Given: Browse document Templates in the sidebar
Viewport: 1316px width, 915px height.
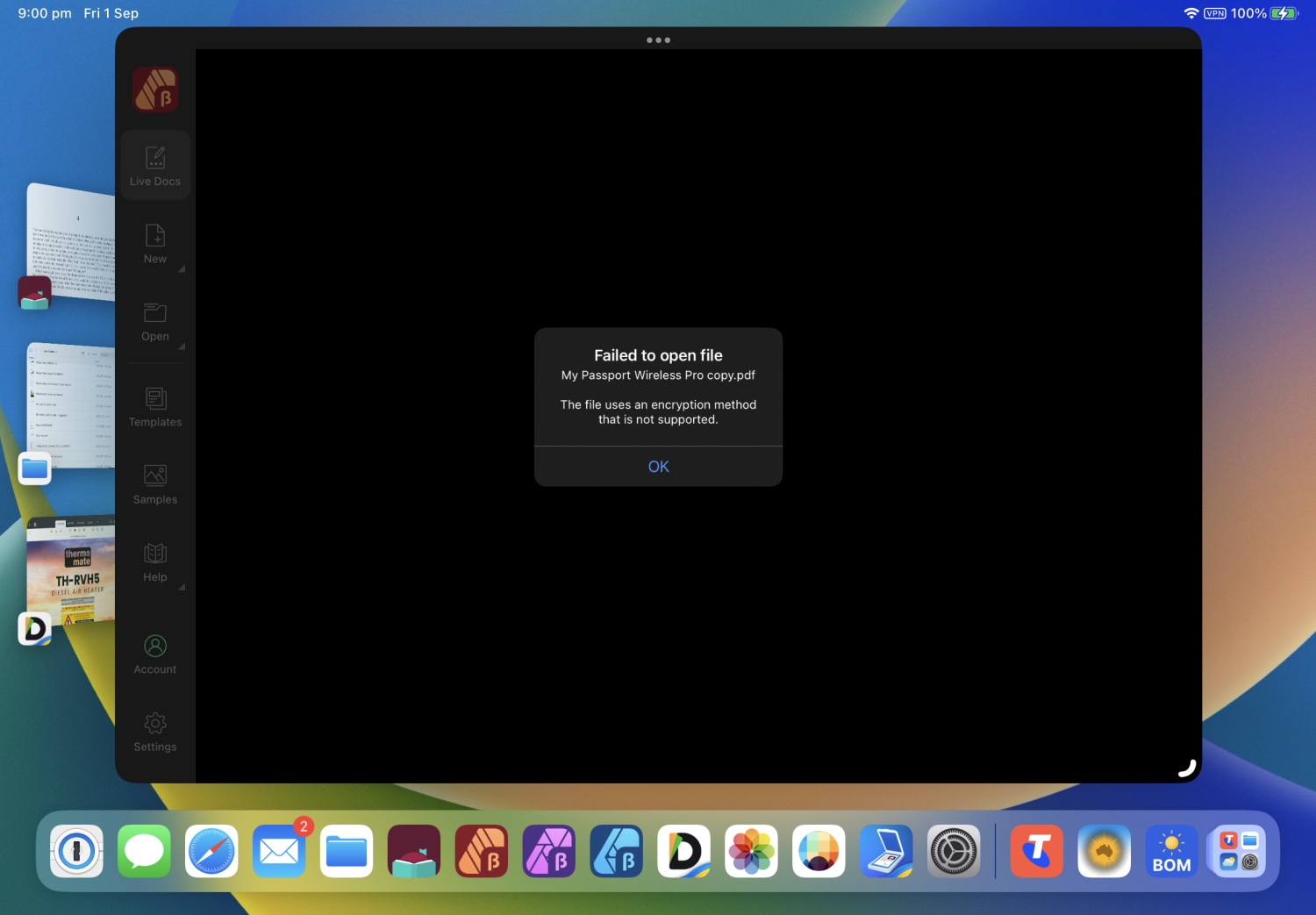Looking at the screenshot, I should pyautogui.click(x=154, y=405).
